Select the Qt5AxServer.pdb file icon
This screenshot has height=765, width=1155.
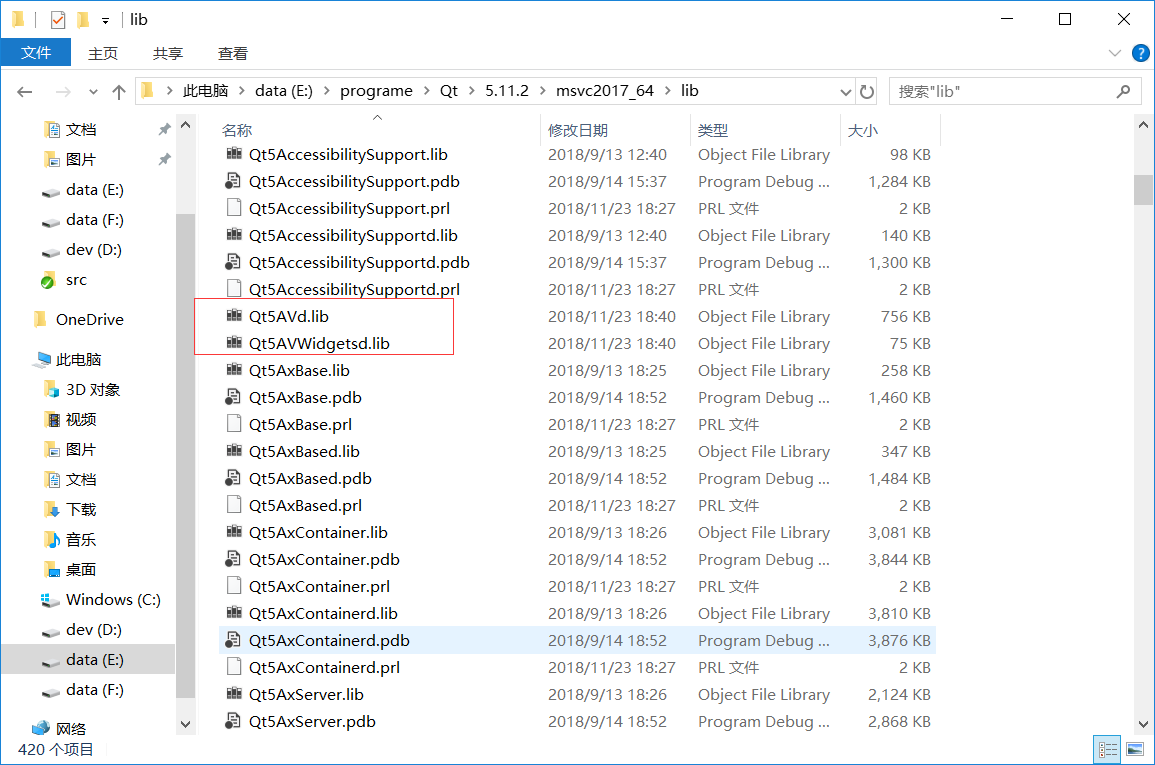coord(234,721)
